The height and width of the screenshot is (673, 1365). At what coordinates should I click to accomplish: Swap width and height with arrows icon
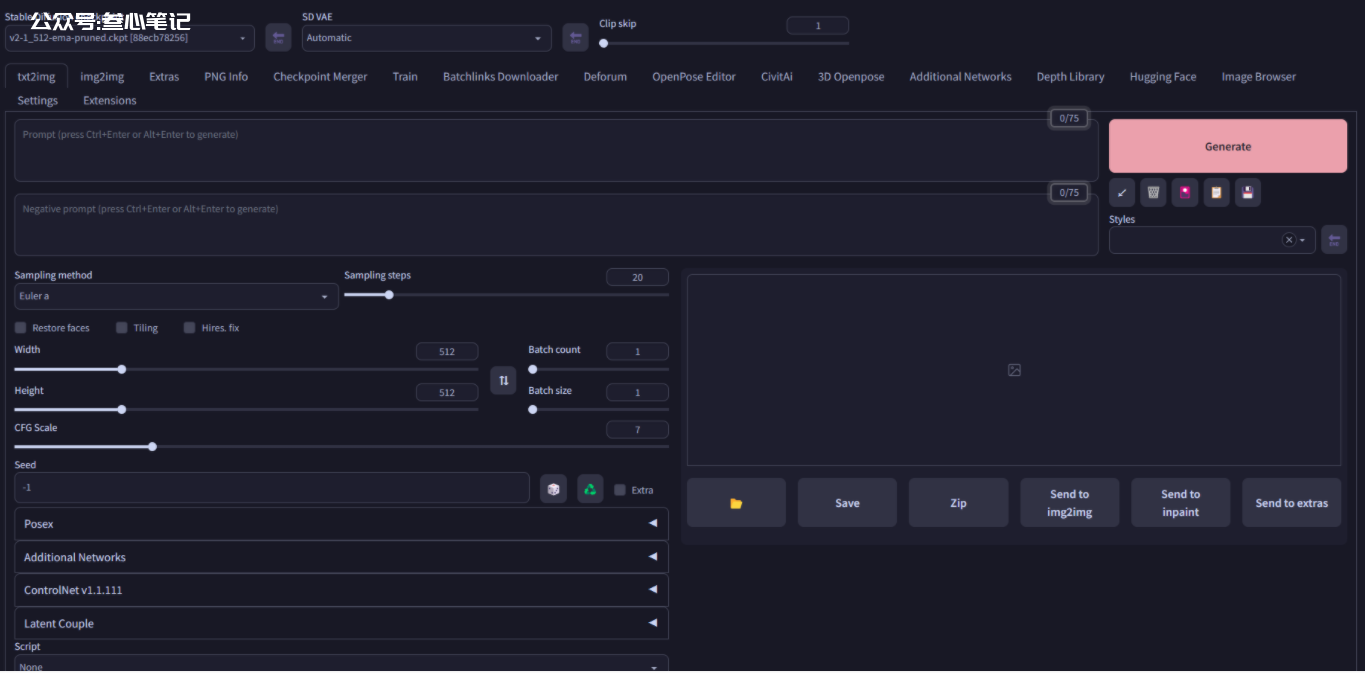[x=504, y=380]
